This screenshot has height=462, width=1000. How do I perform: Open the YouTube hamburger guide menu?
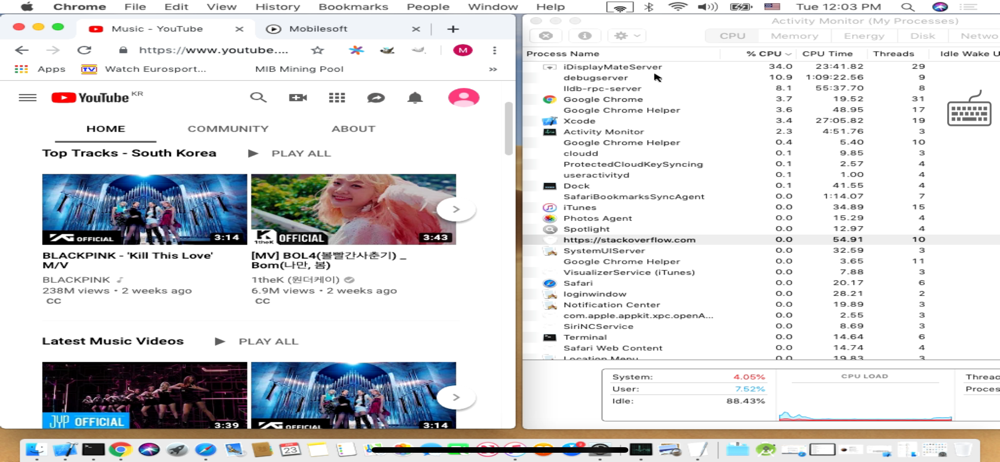click(x=27, y=98)
